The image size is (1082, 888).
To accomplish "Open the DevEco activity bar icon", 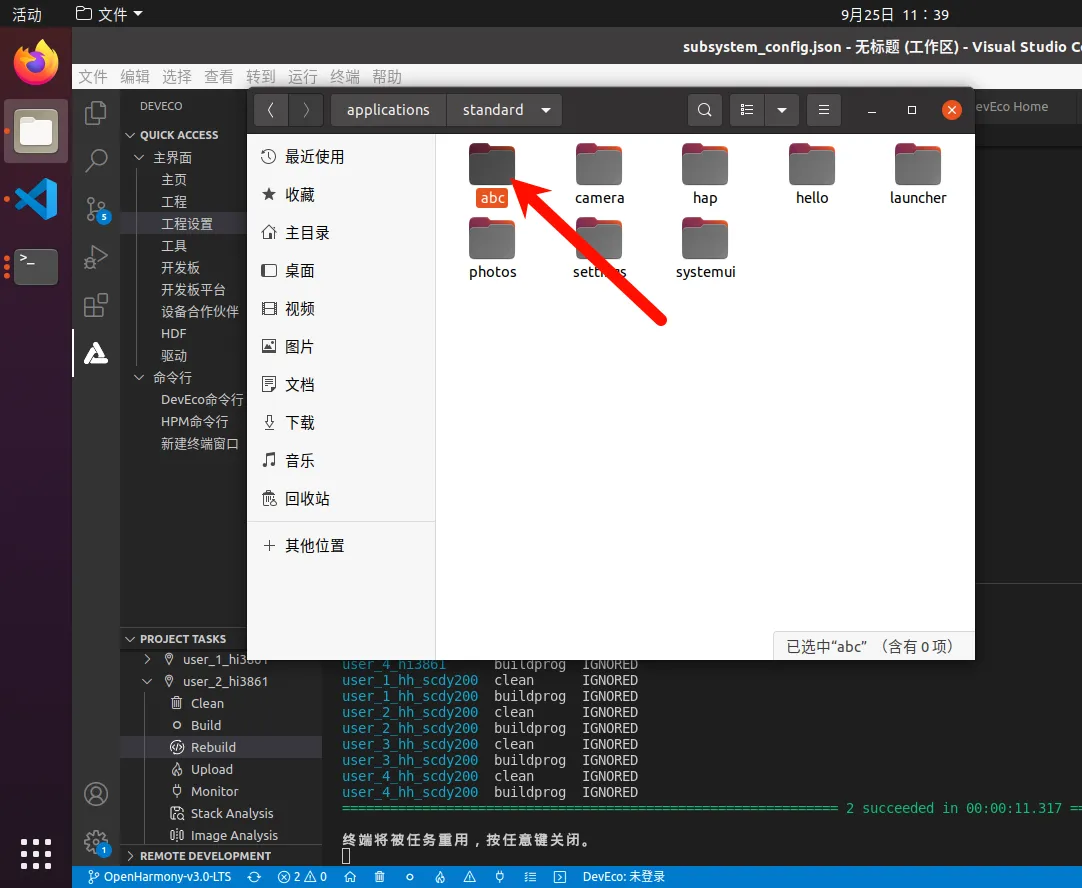I will coord(96,353).
